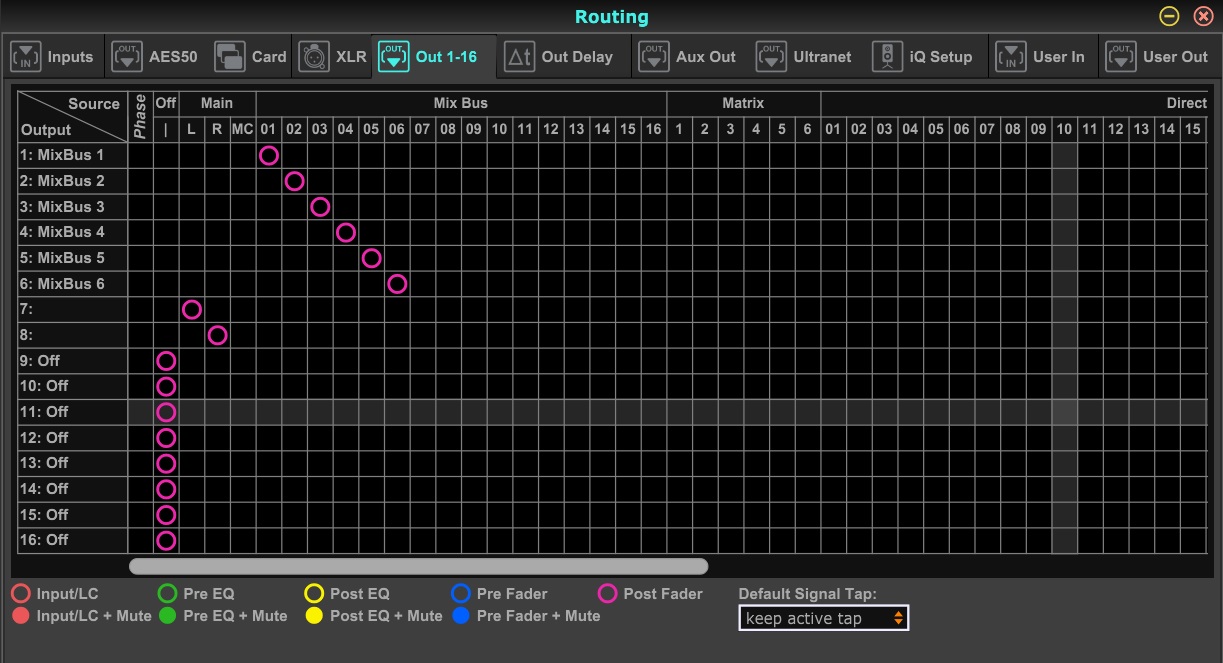Switch to the AES50 tab
Image resolution: width=1223 pixels, height=663 pixels.
click(x=153, y=57)
